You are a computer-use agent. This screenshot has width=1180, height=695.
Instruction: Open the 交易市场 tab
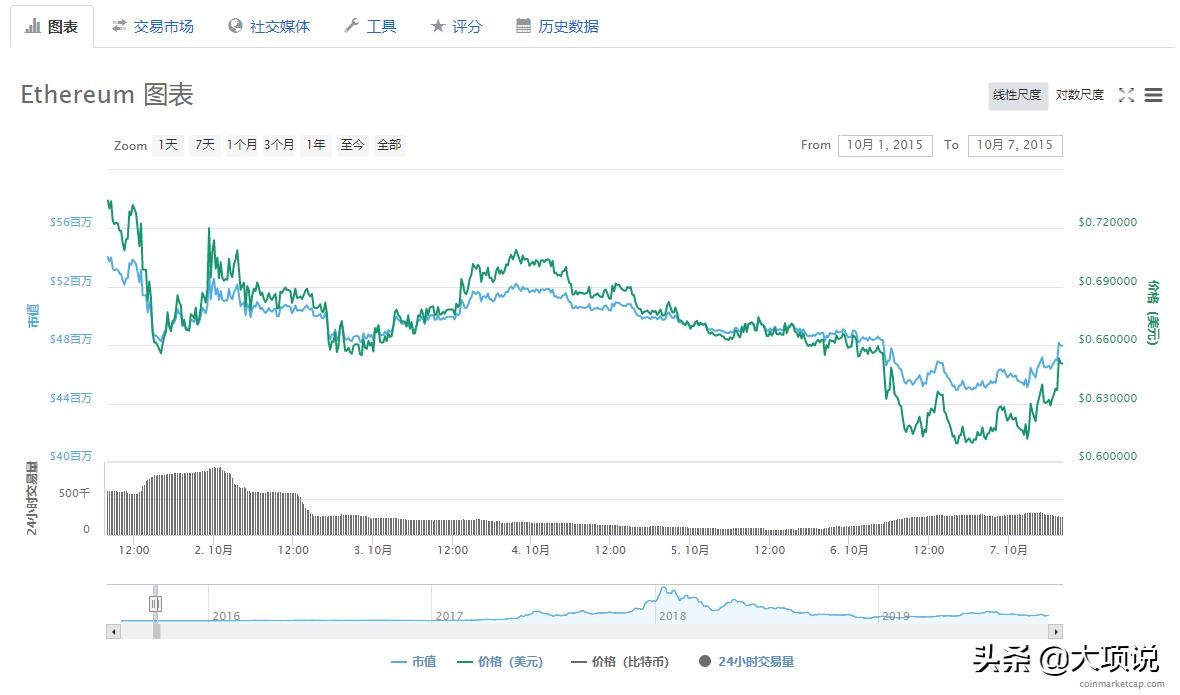[153, 27]
